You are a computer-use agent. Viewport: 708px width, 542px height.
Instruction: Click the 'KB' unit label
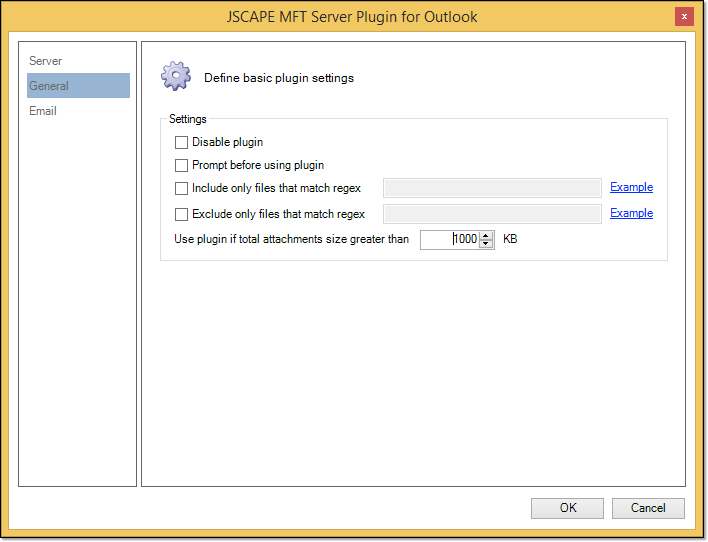(x=510, y=239)
